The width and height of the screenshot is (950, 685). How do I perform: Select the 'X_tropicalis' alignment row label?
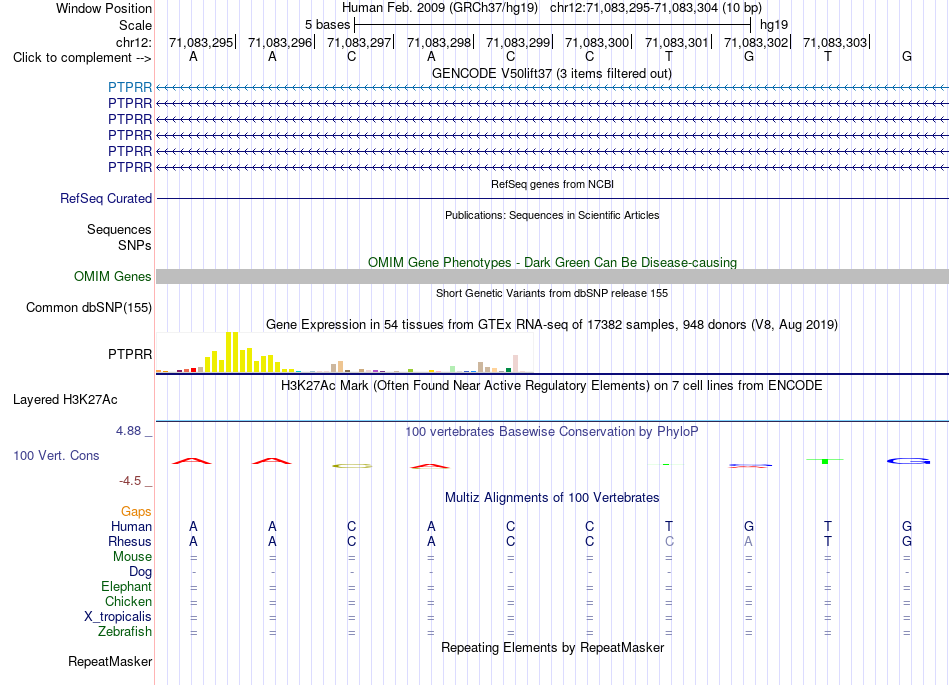coord(118,617)
